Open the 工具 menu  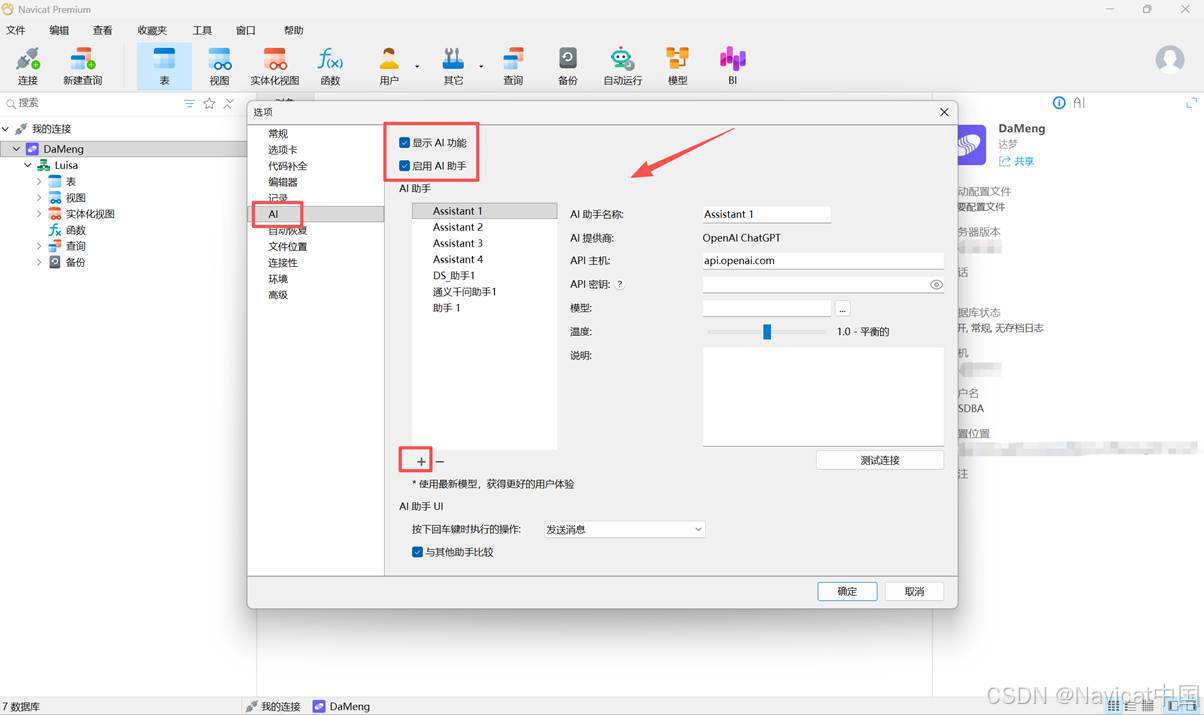202,30
